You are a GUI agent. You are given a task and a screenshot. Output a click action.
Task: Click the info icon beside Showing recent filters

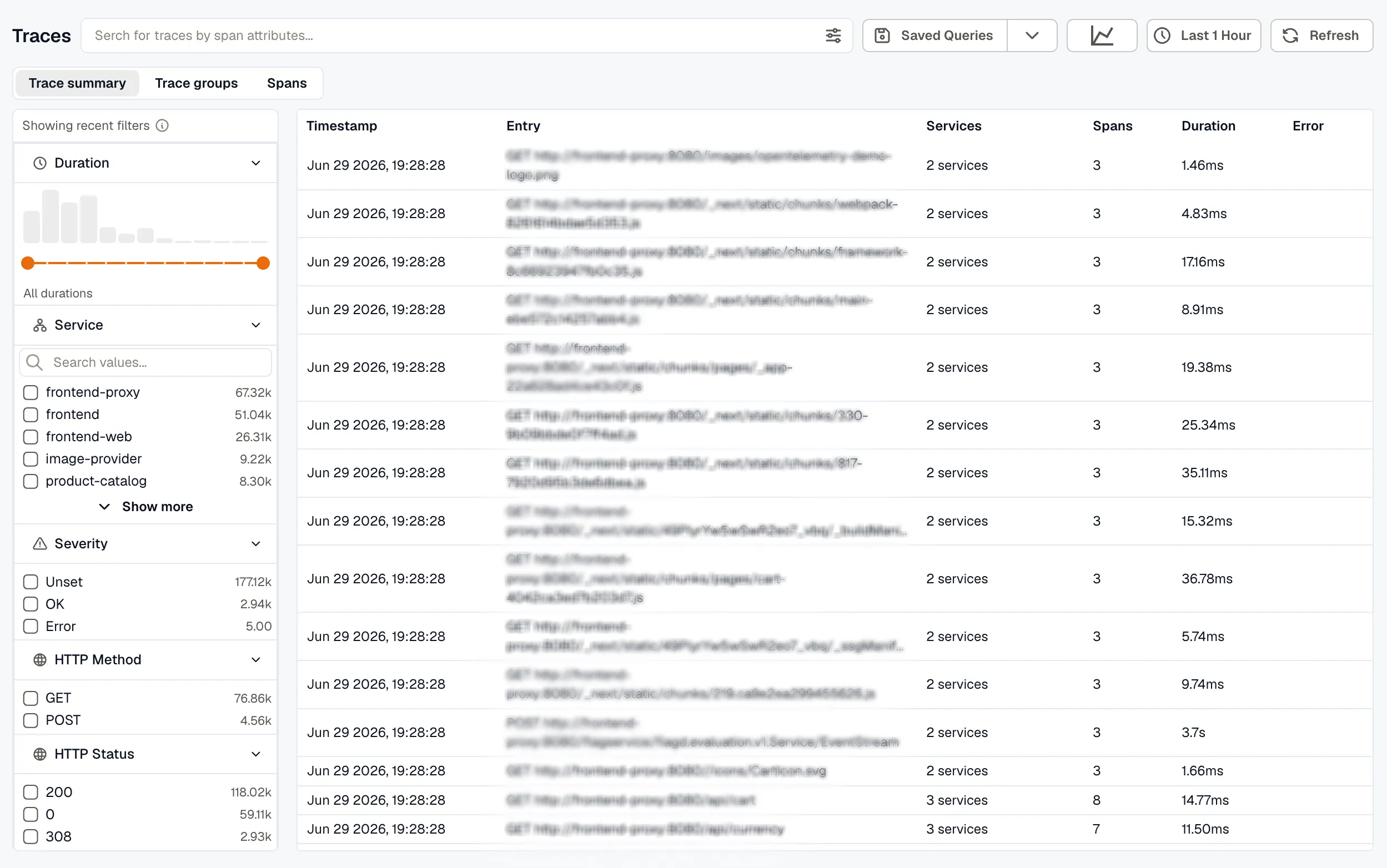click(163, 126)
